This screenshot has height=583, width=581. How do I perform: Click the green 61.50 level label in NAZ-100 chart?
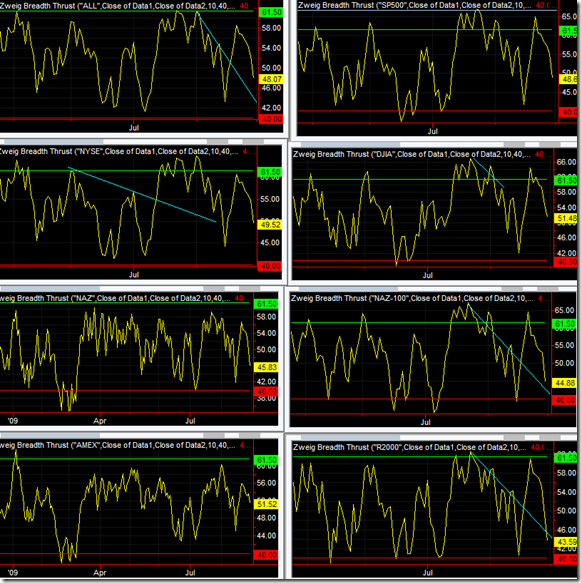565,324
